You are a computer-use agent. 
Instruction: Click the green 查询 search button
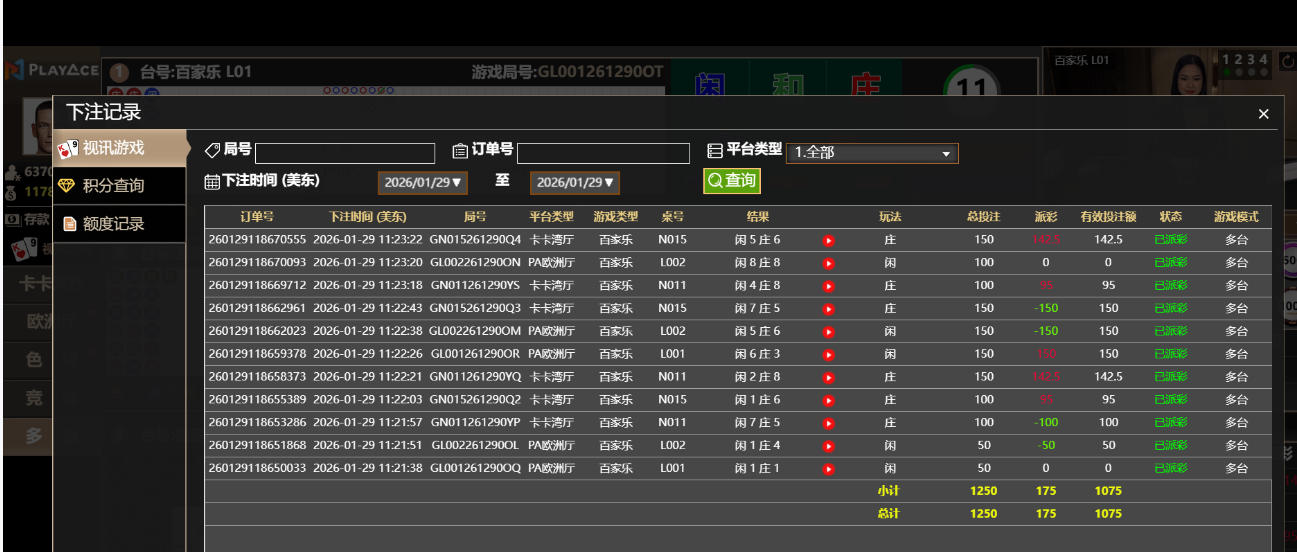[x=731, y=181]
